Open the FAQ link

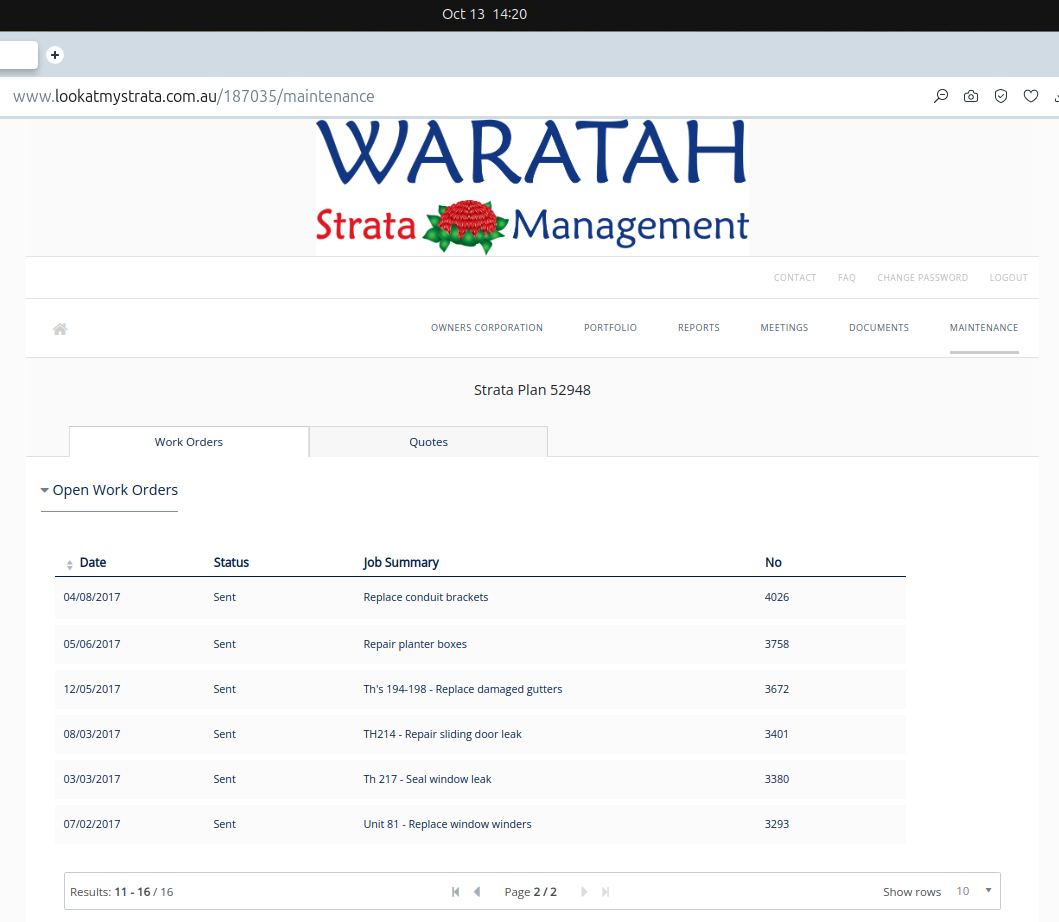847,278
